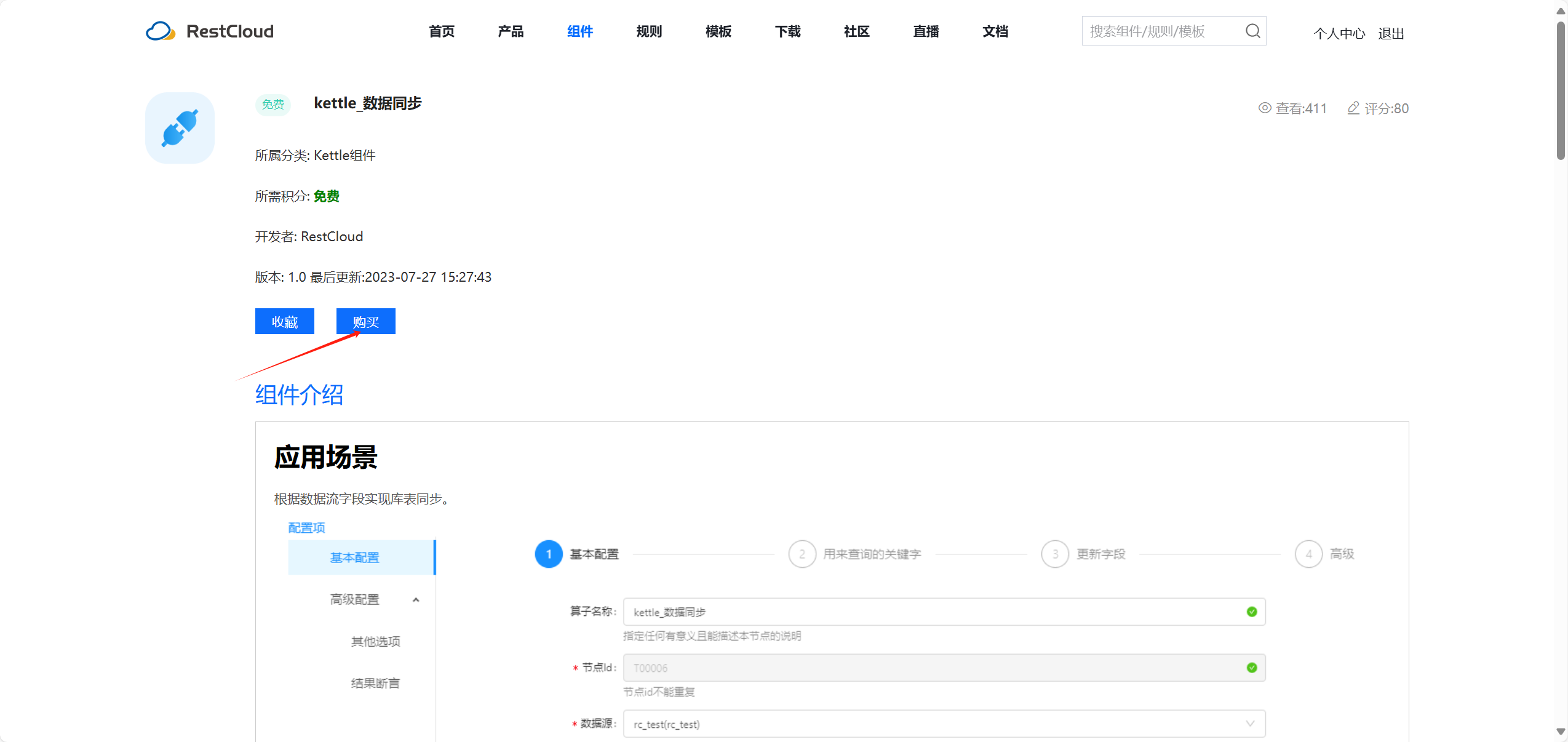Screen dimensions: 1568x742
Task: Click the 查看:411 text
Action: click(x=1302, y=108)
